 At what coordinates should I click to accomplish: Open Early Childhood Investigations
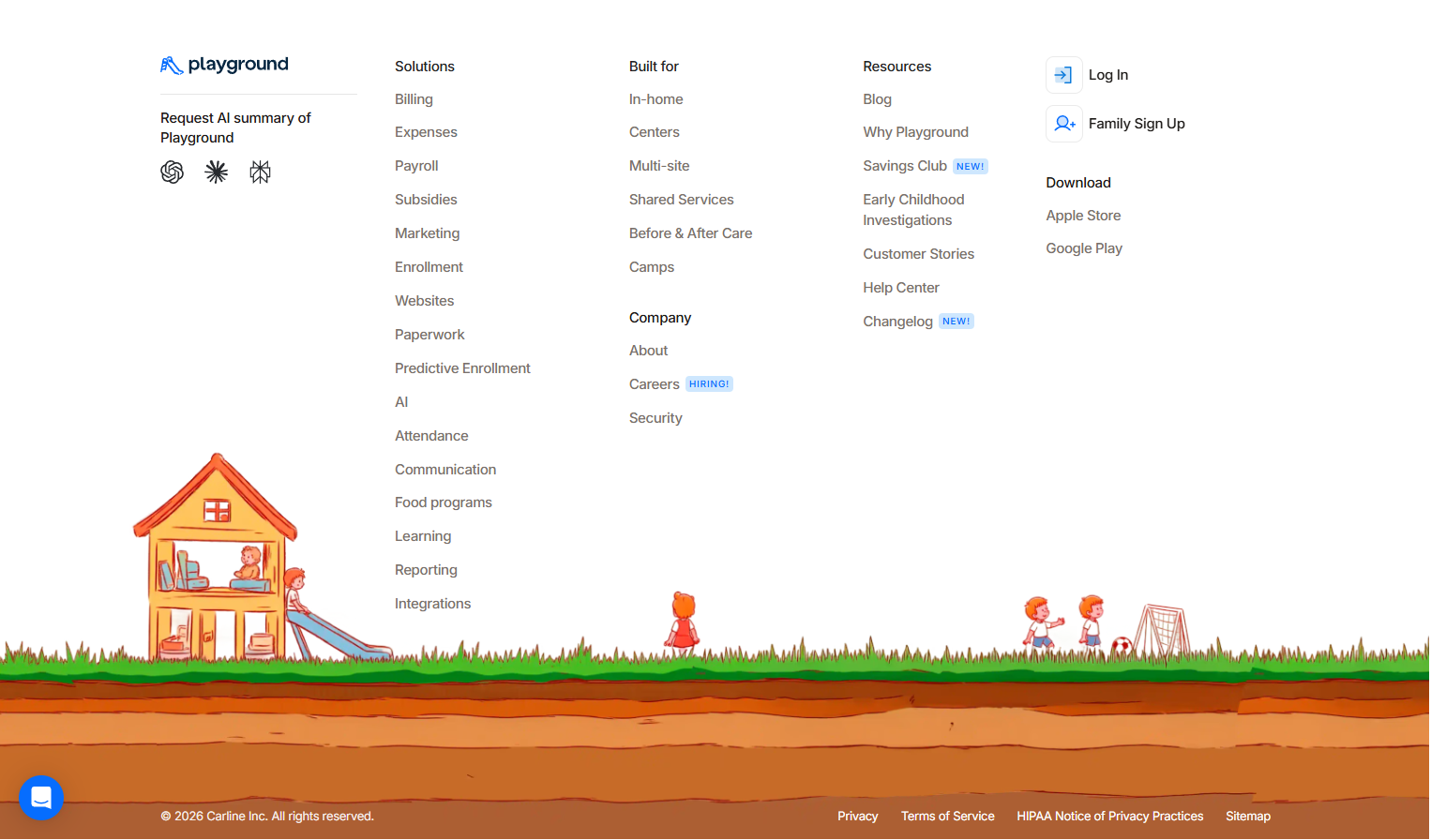[x=913, y=210]
